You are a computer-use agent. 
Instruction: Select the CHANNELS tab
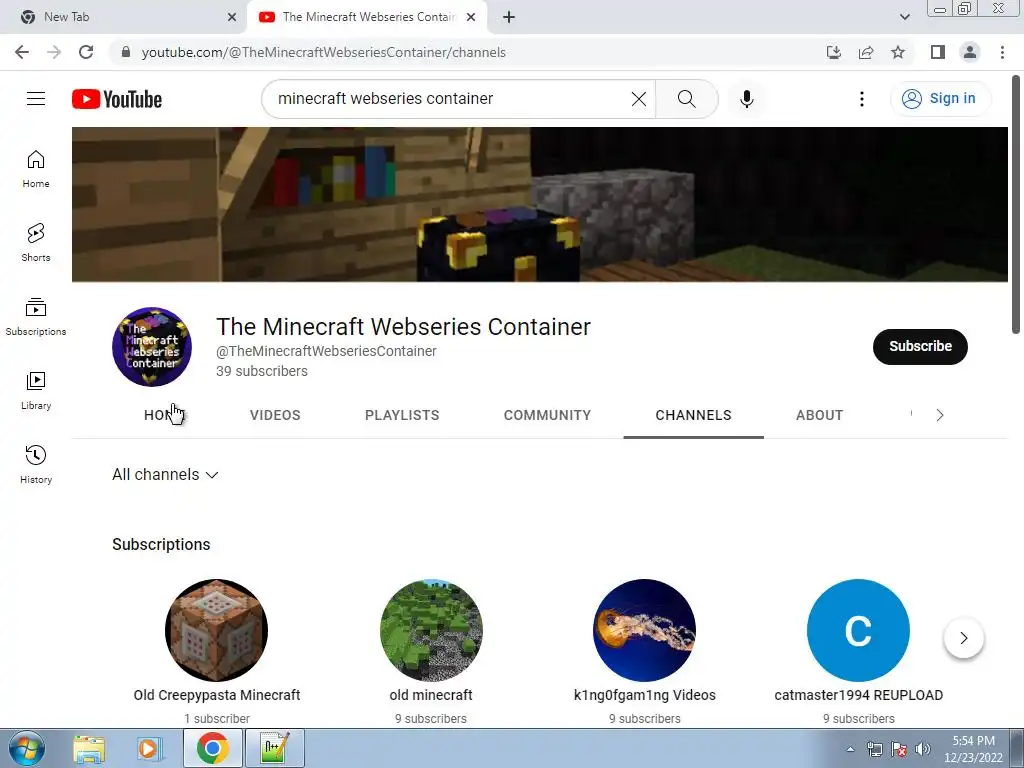(694, 415)
